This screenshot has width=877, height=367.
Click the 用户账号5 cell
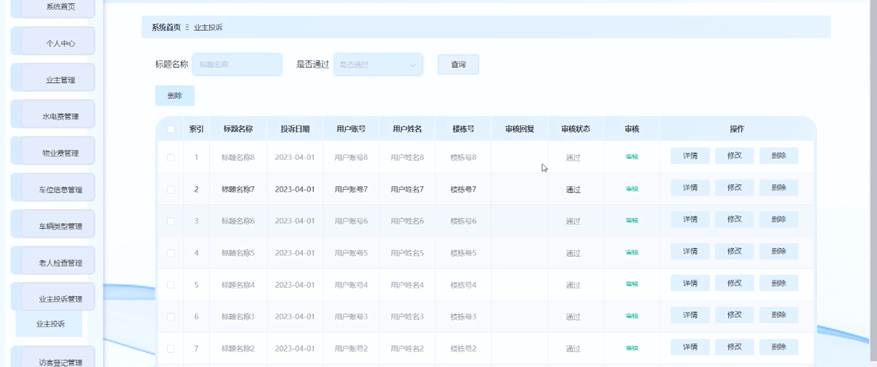(351, 253)
